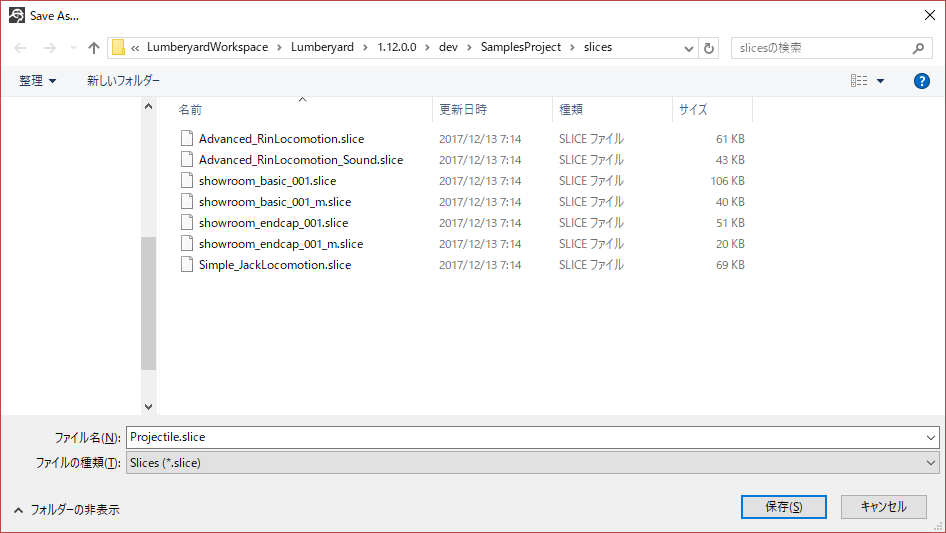Navigate to Lumberyard breadcrumb folder
Screen dimensions: 946x533
tap(322, 47)
